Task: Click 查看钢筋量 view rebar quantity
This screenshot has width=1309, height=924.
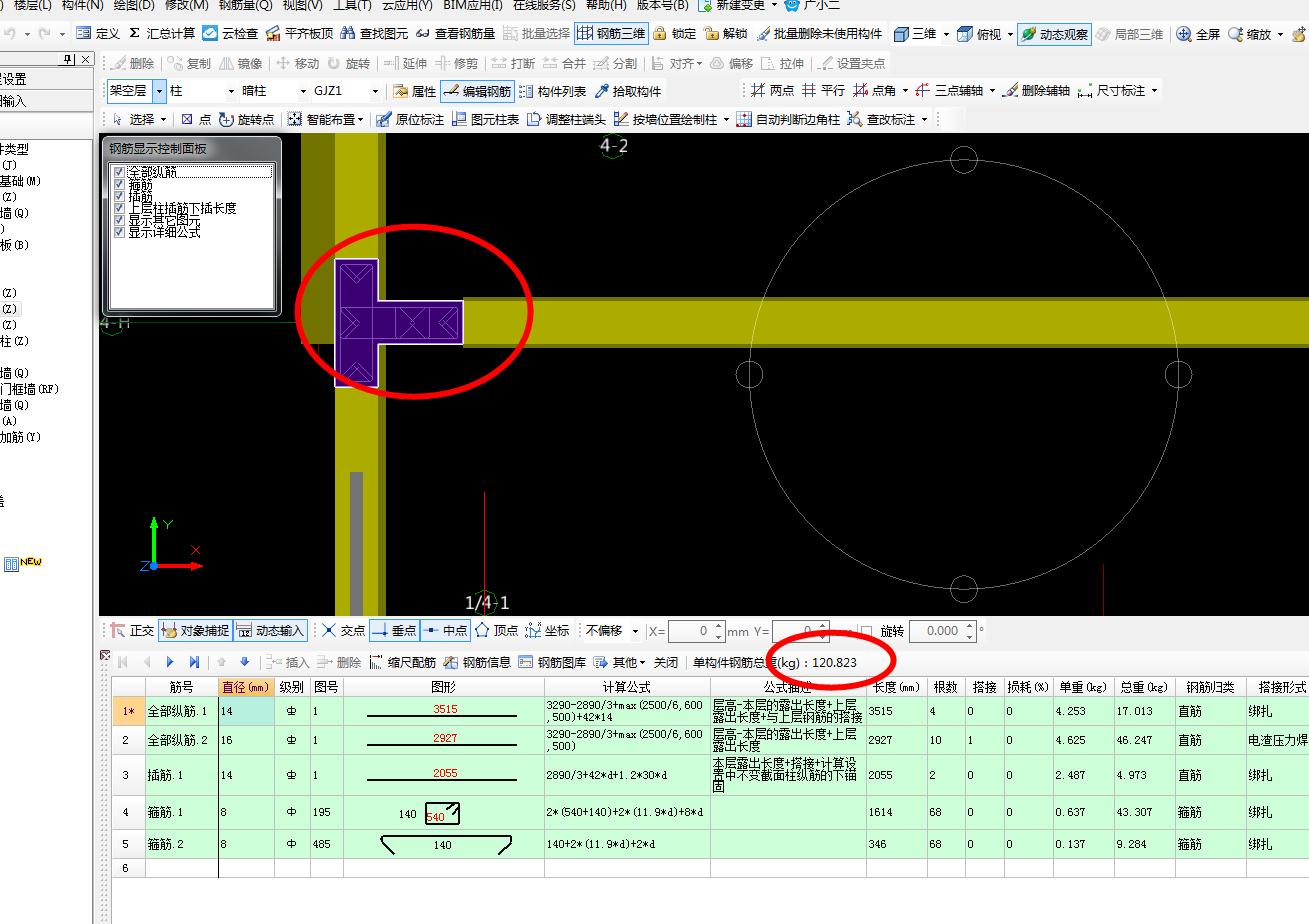Action: 455,33
